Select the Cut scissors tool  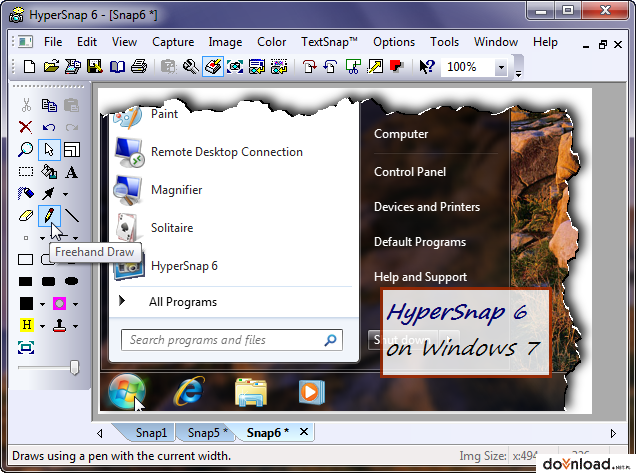click(x=26, y=105)
